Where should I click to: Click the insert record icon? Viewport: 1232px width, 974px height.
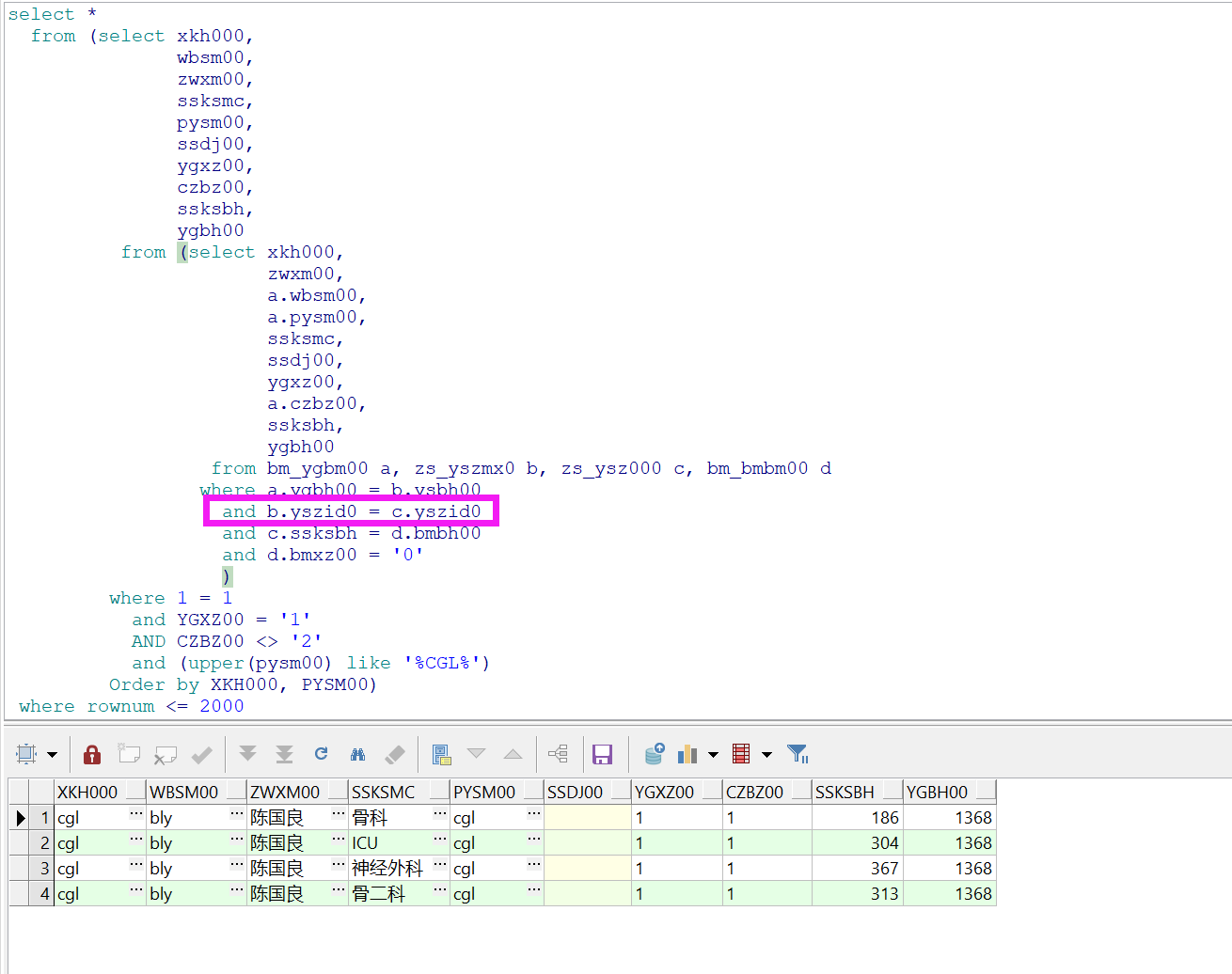[x=129, y=754]
